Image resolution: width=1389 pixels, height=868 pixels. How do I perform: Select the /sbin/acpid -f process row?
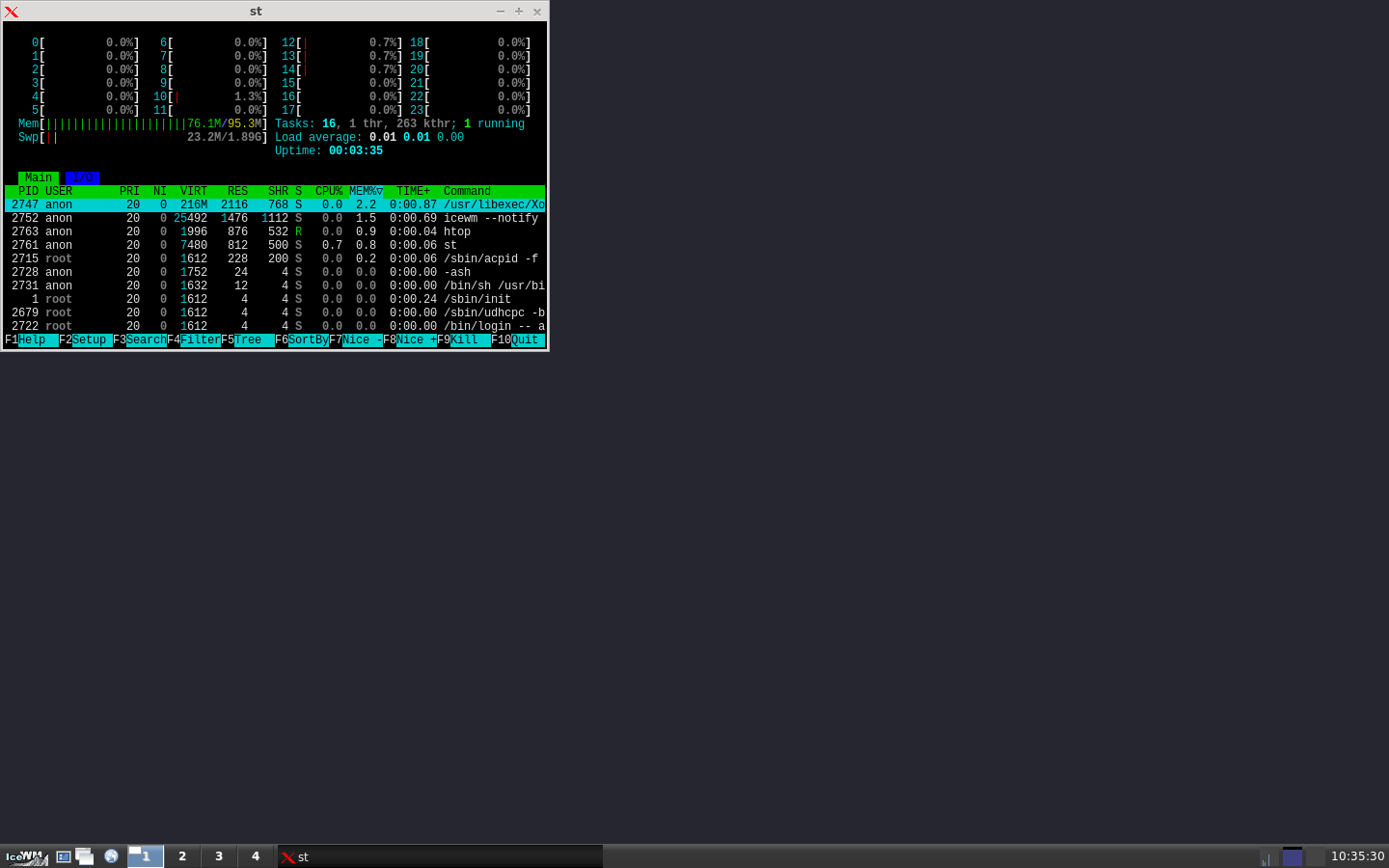pyautogui.click(x=275, y=259)
